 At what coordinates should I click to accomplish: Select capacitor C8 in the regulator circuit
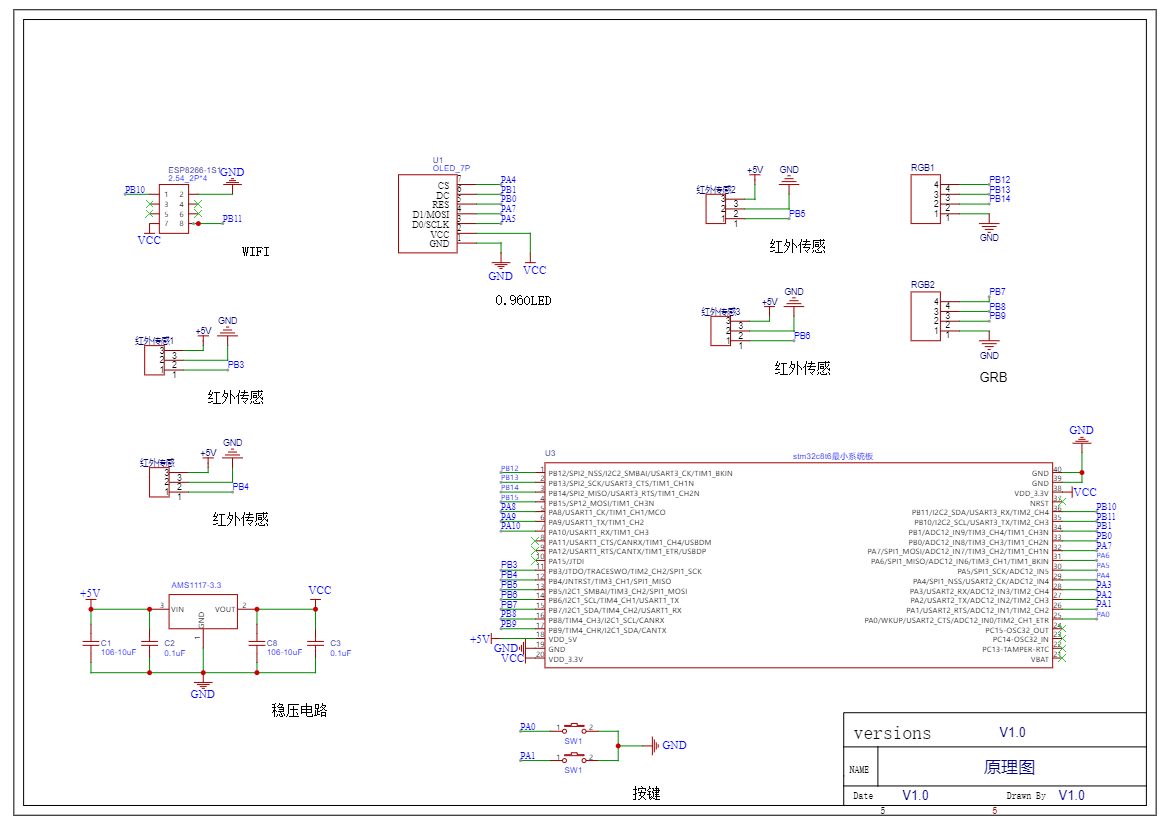pyautogui.click(x=257, y=642)
